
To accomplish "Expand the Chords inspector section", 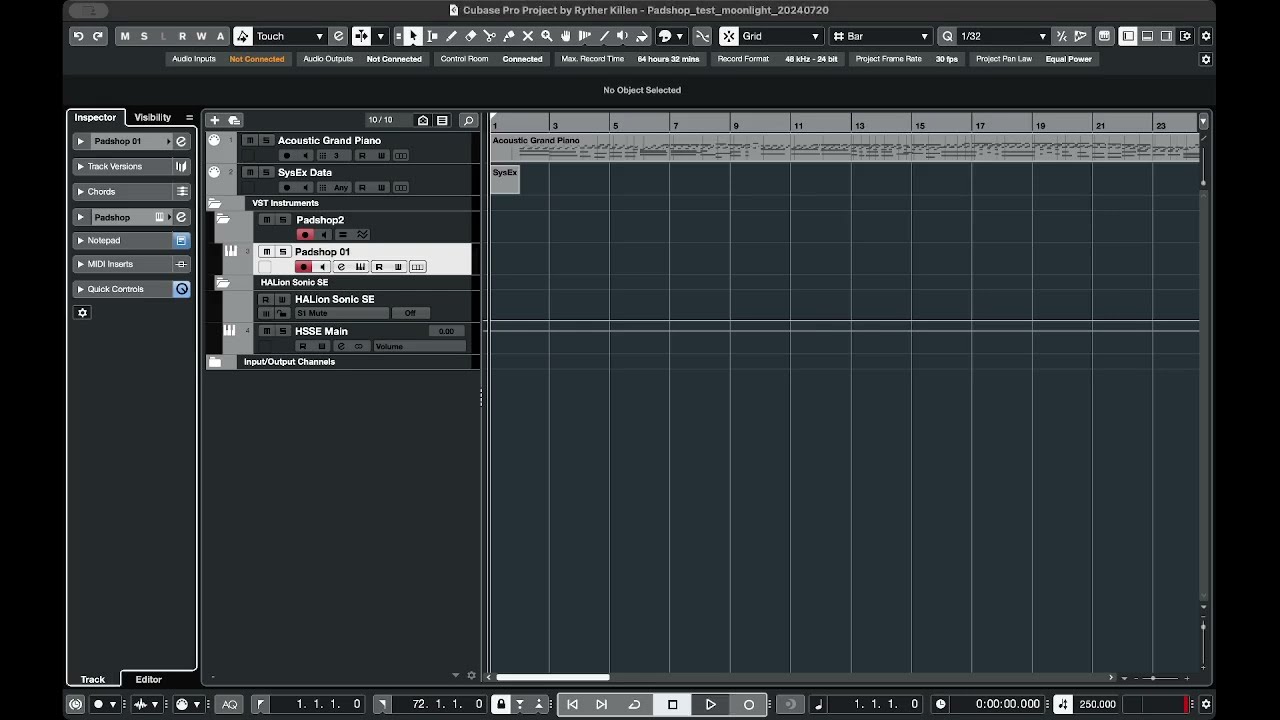I will 81,192.
